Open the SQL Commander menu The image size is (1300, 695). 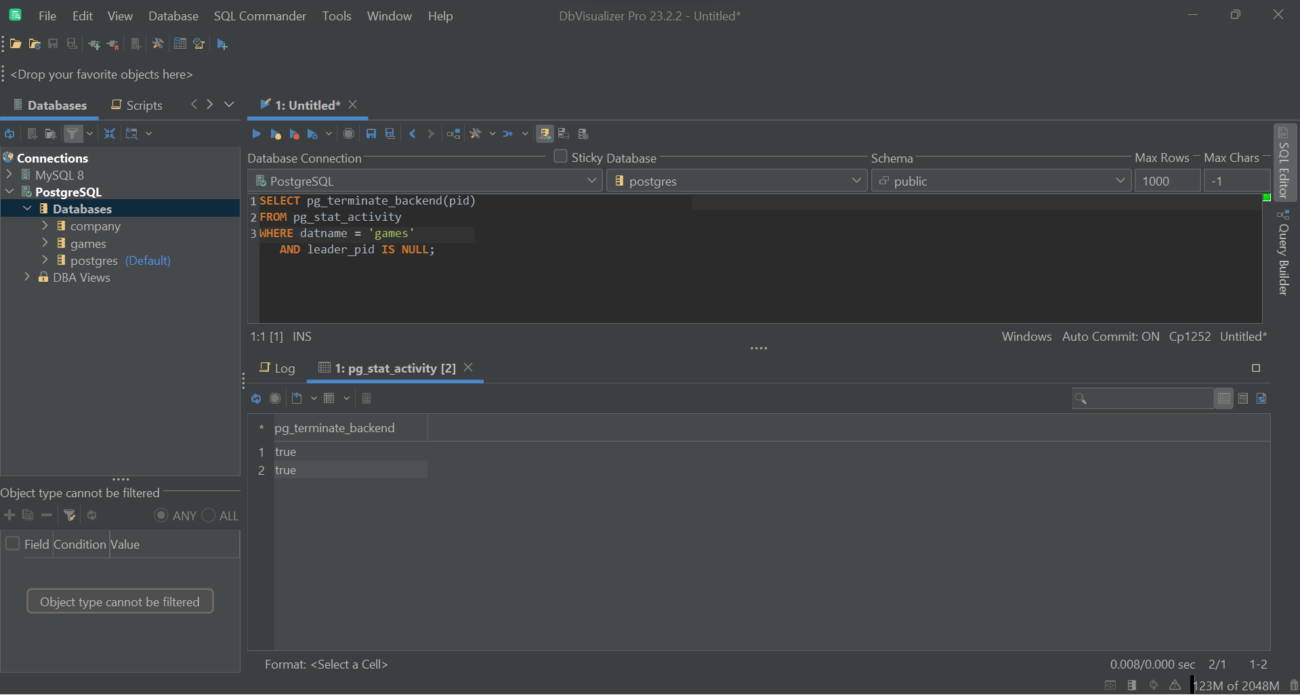tap(260, 15)
